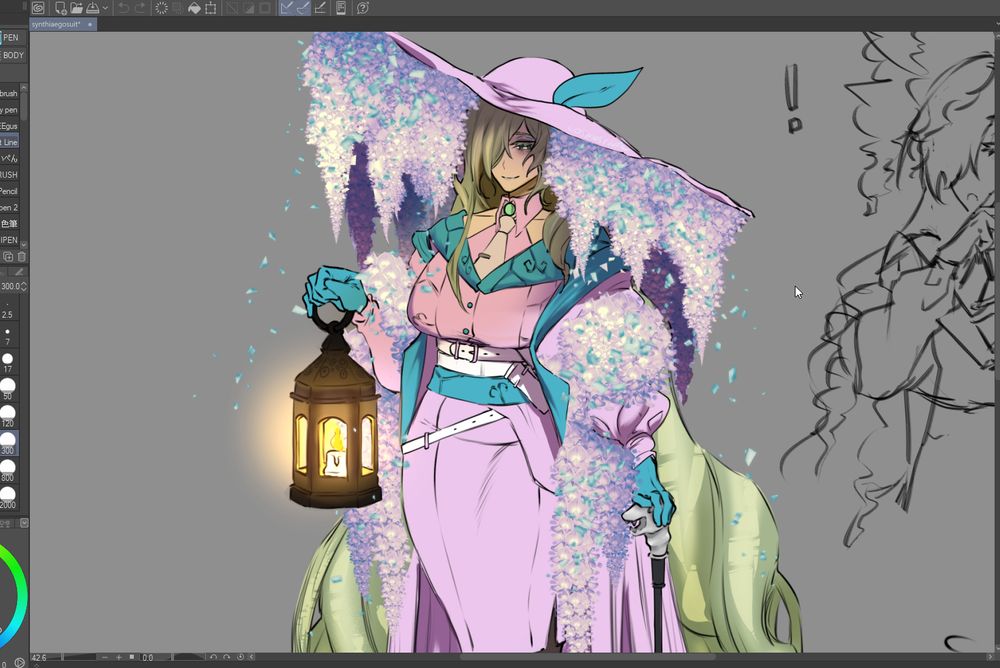Pick the 'Egus' sub tool

coord(9,126)
